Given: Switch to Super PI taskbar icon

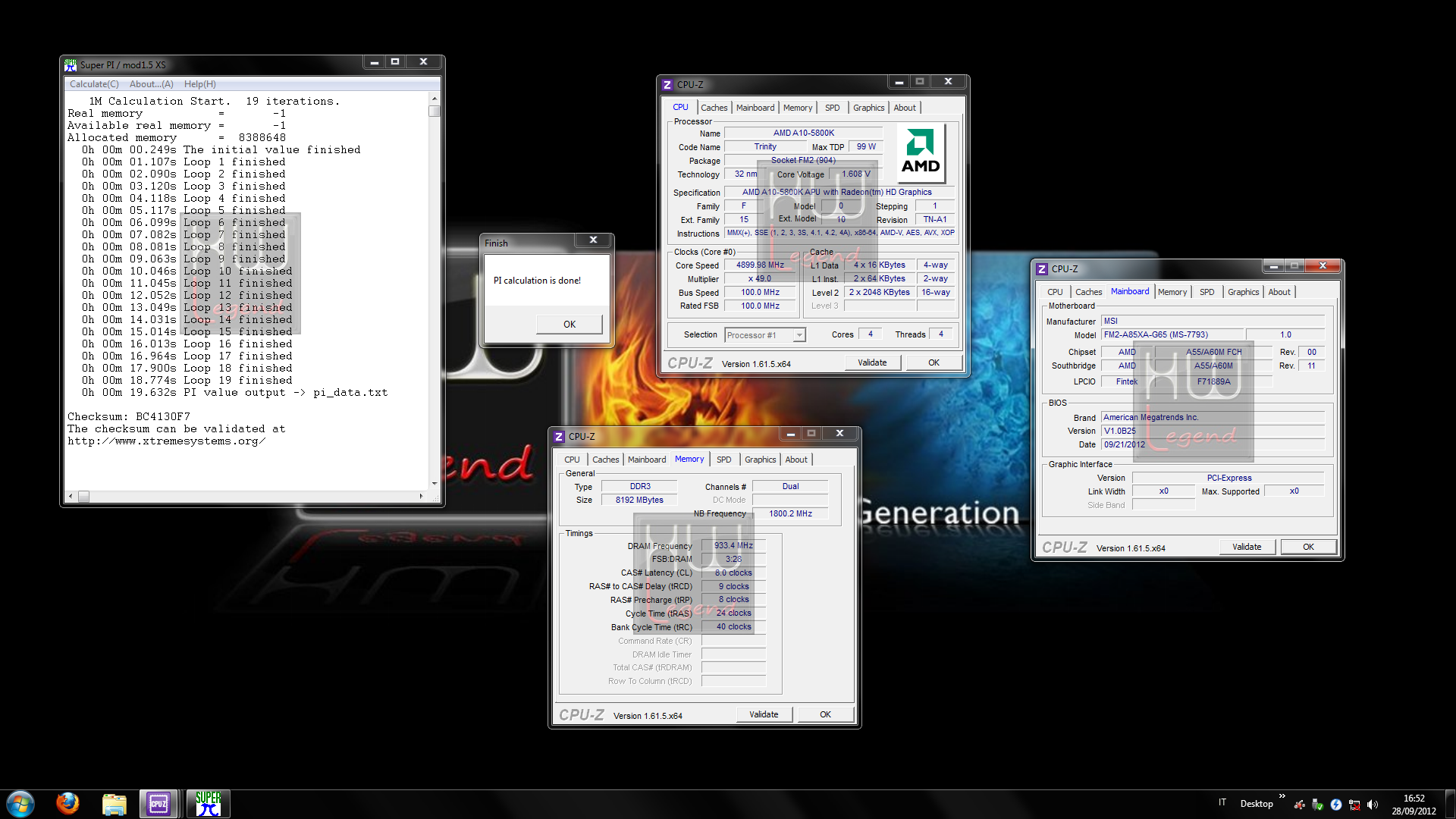Looking at the screenshot, I should click(x=208, y=804).
